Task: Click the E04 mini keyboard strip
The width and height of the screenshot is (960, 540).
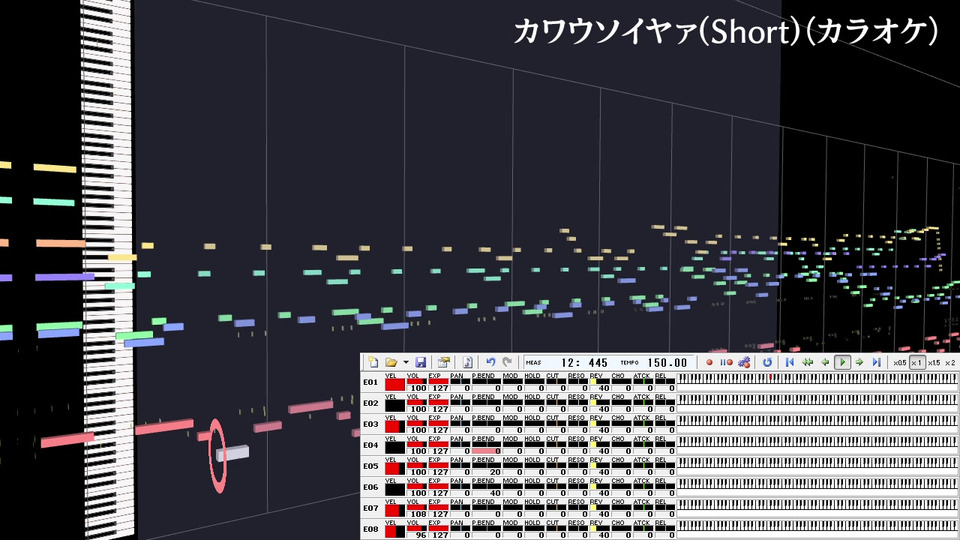Action: [817, 441]
